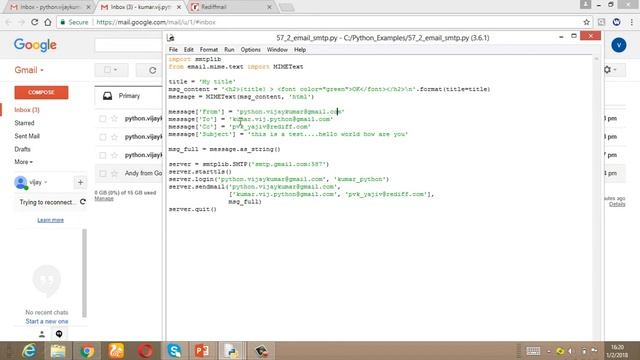Open the Options menu in IDLE
The image size is (640, 360).
coord(250,49)
